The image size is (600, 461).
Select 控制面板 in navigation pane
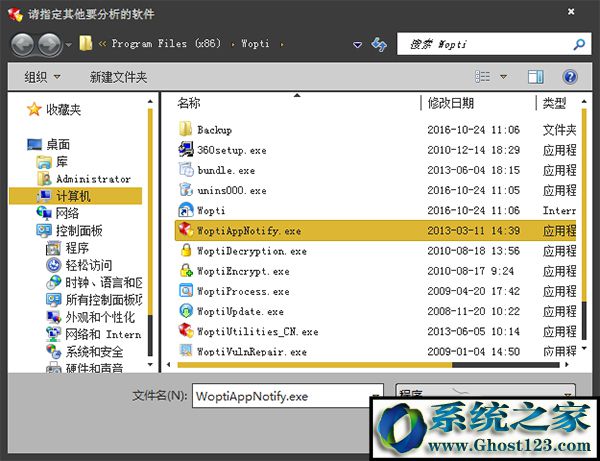point(79,230)
